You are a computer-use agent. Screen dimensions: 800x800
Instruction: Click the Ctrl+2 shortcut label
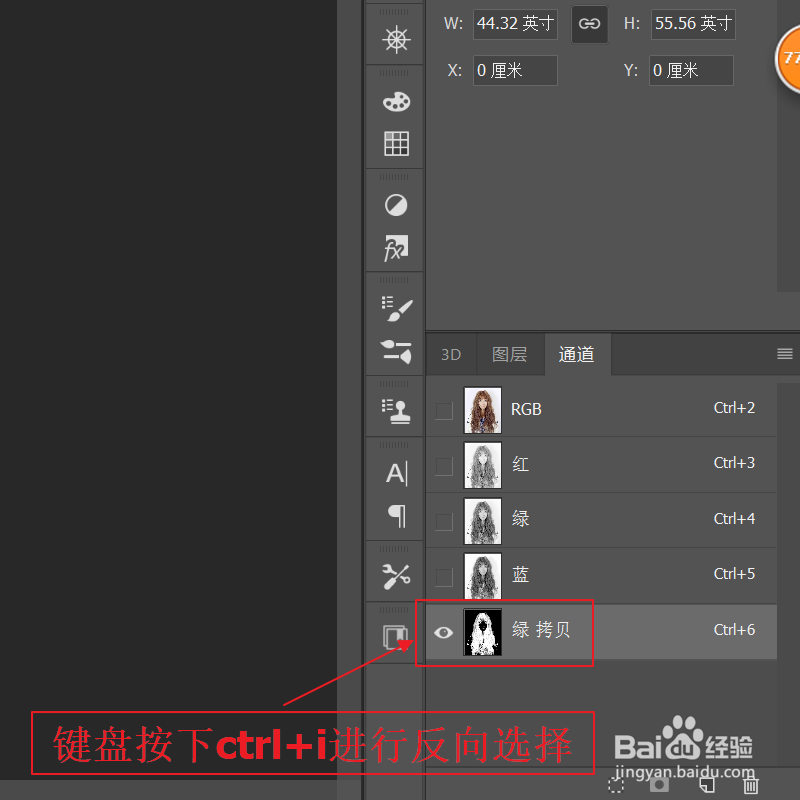coord(734,408)
